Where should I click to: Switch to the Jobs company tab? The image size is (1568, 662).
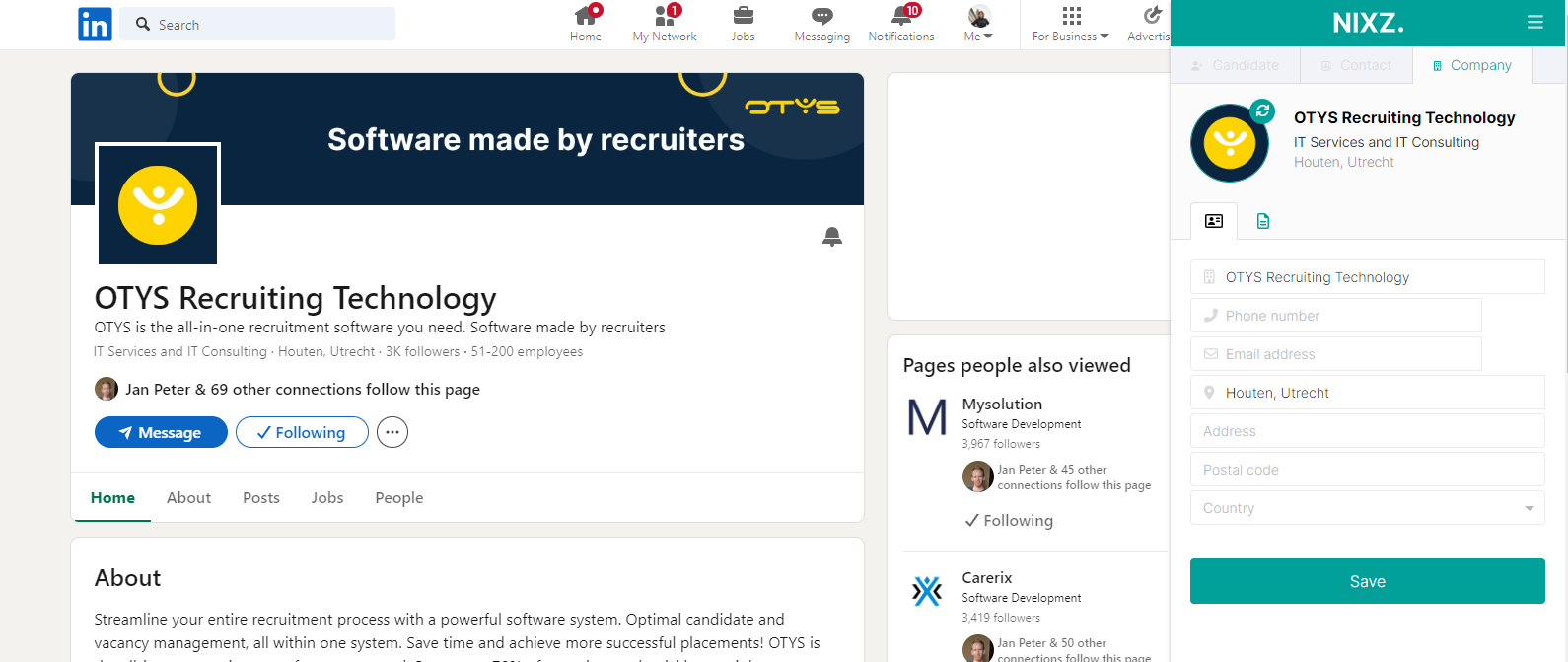click(x=327, y=498)
